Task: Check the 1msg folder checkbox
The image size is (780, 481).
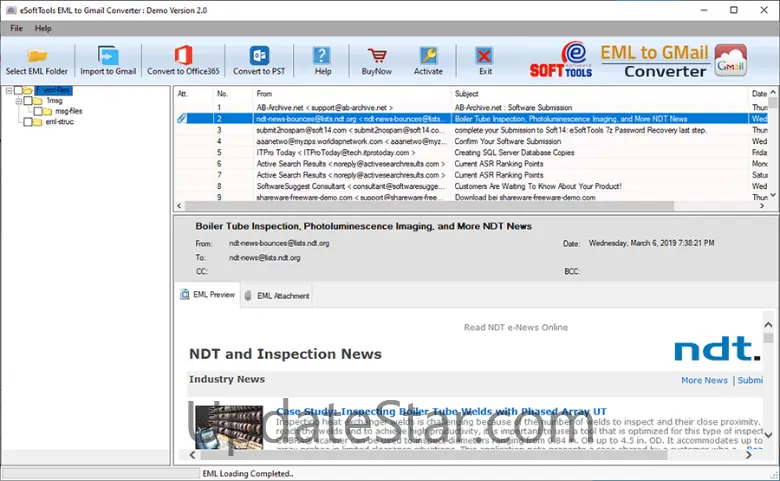Action: coord(28,100)
